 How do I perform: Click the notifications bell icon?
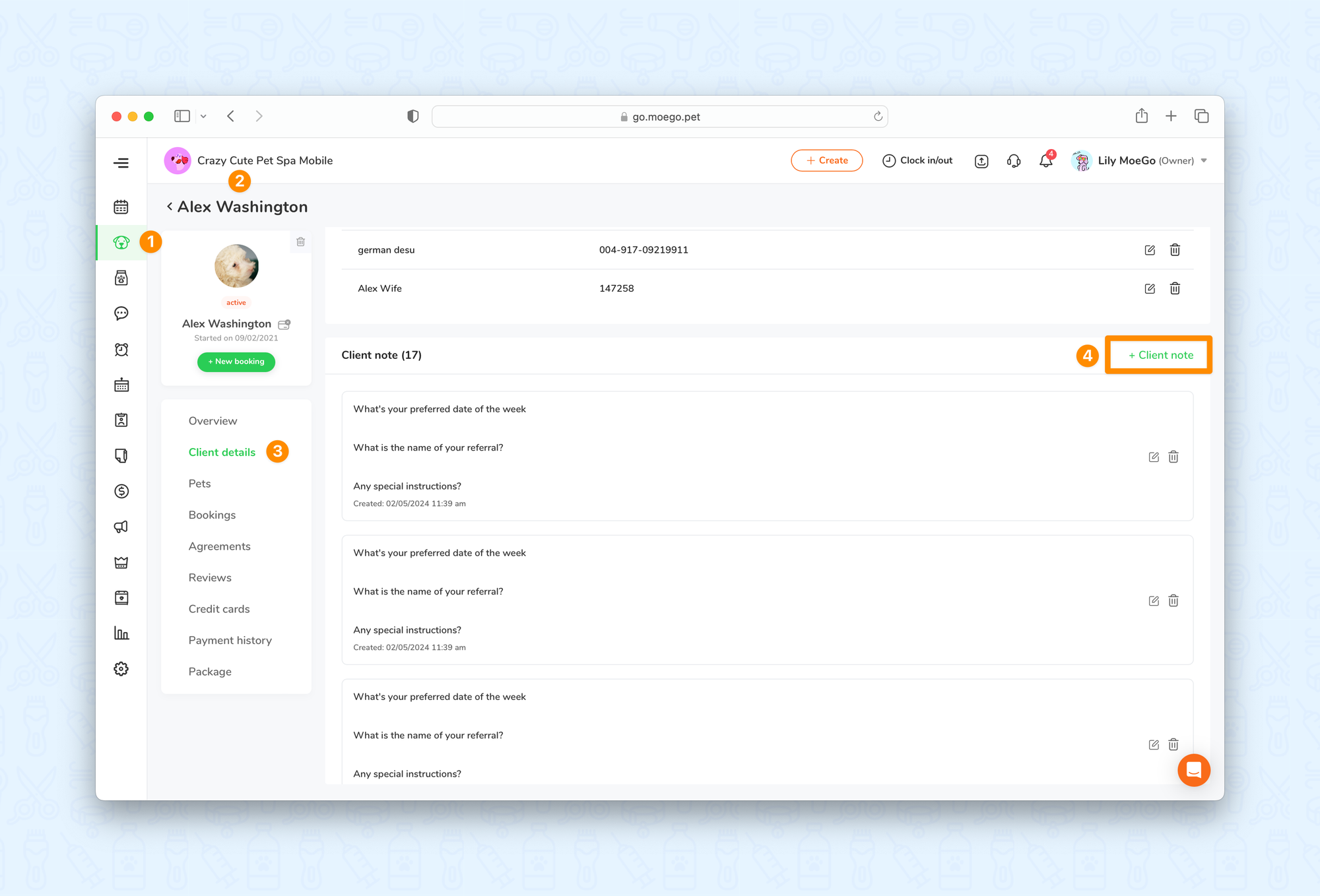pos(1045,161)
